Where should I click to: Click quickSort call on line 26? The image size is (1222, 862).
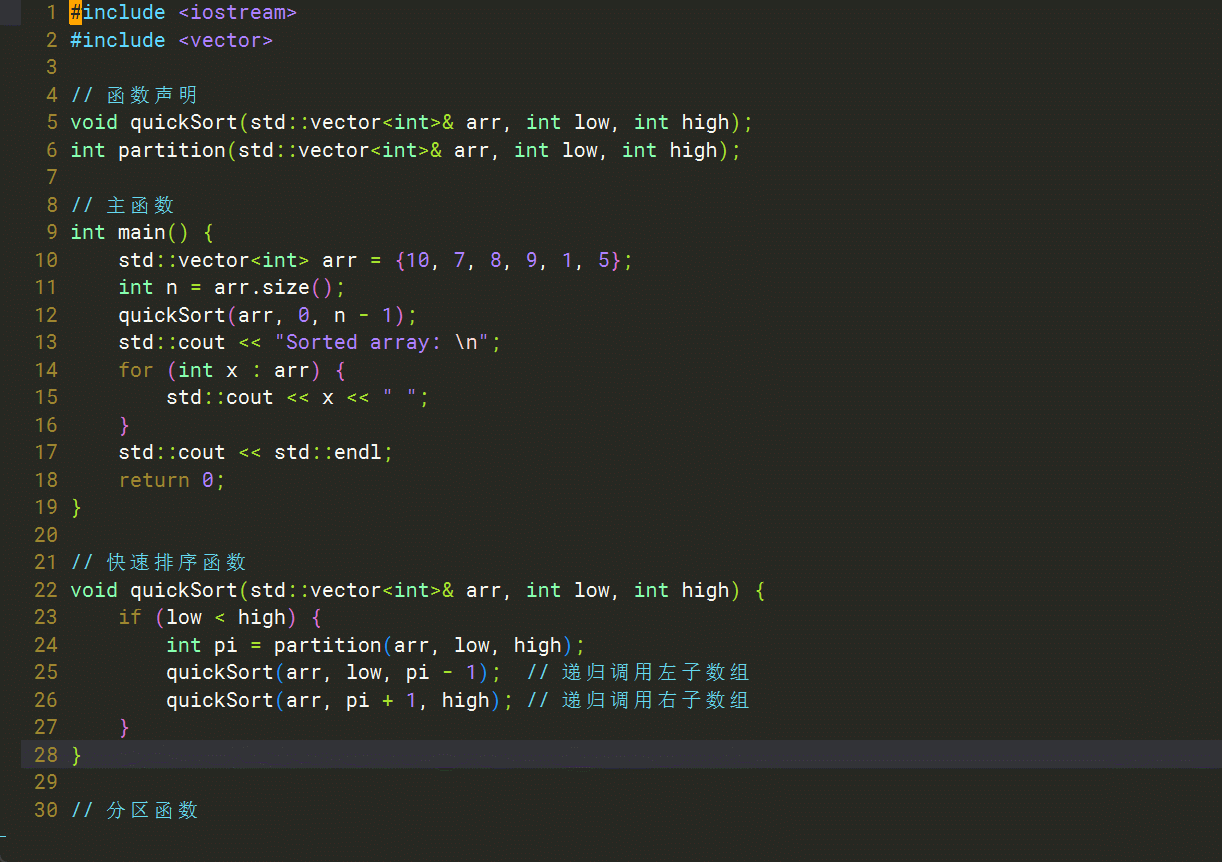(x=220, y=701)
